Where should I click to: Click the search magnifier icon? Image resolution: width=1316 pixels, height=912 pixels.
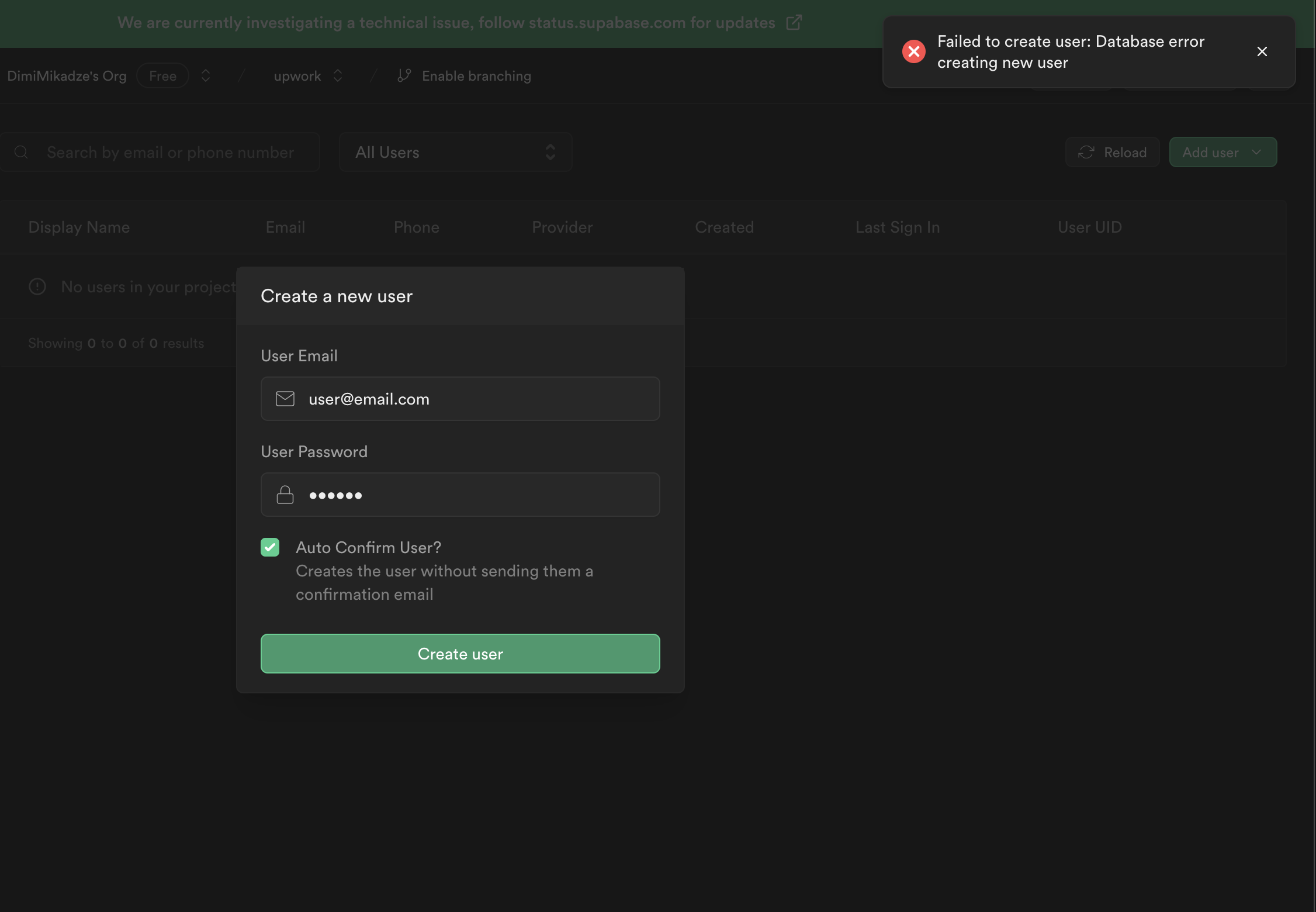(x=22, y=153)
